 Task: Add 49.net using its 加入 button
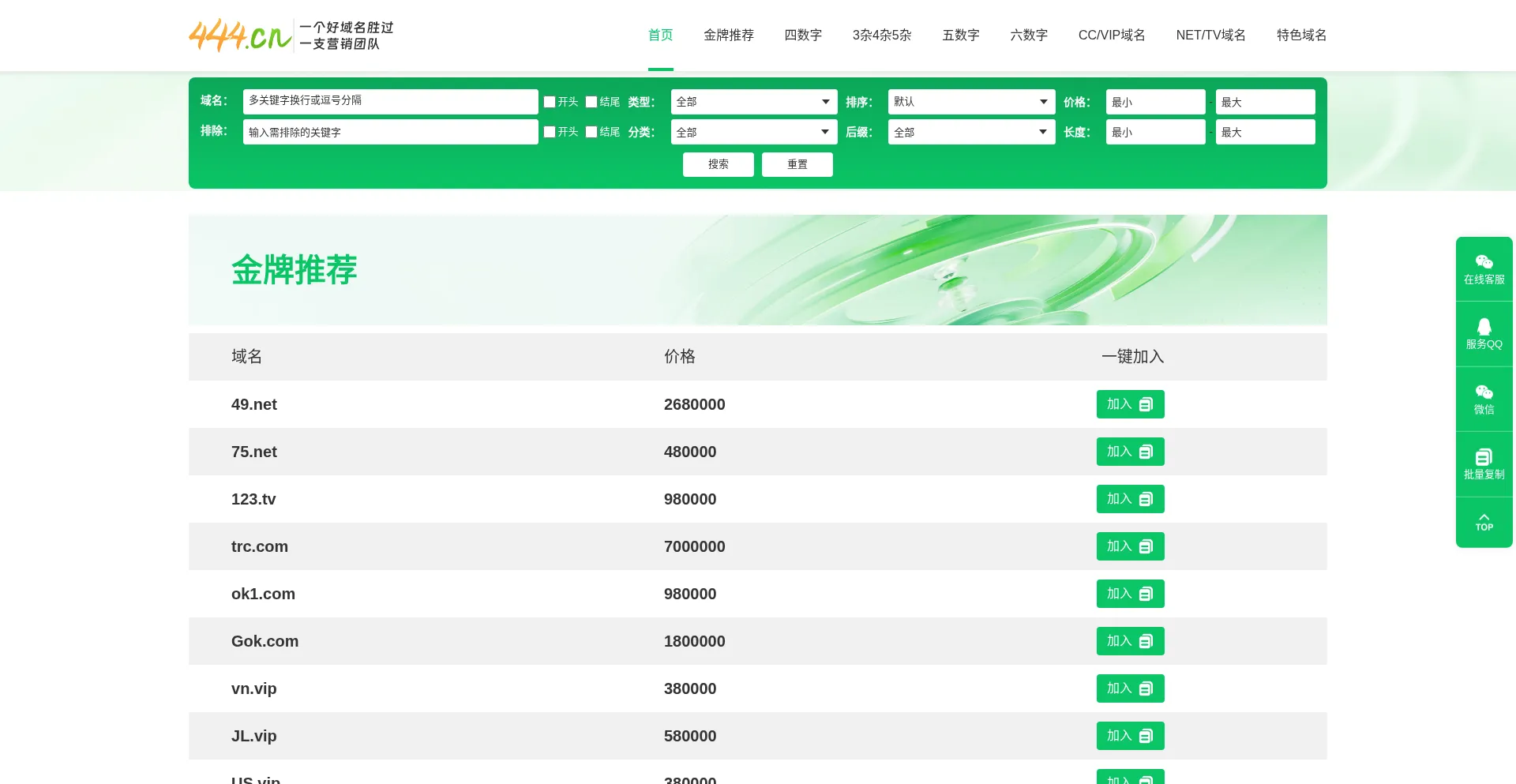(x=1130, y=404)
